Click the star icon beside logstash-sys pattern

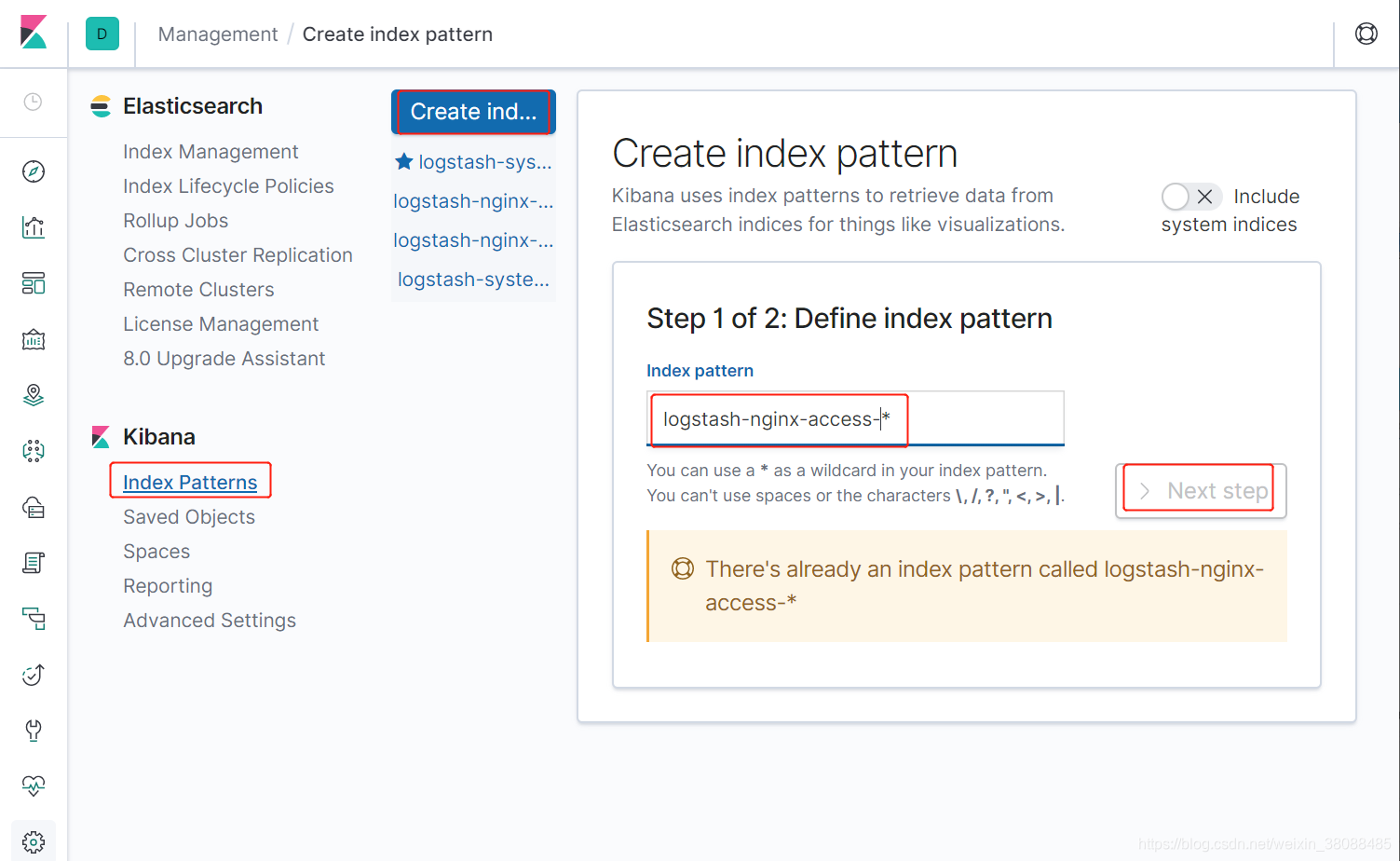click(404, 161)
